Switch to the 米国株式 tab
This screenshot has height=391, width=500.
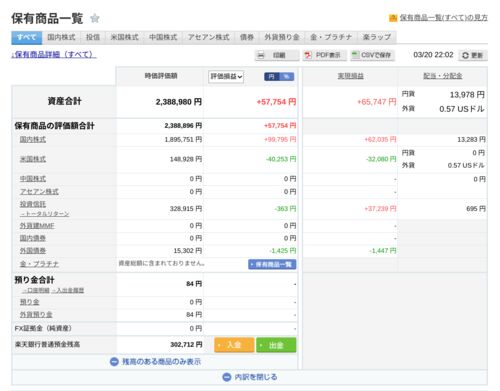click(x=124, y=37)
